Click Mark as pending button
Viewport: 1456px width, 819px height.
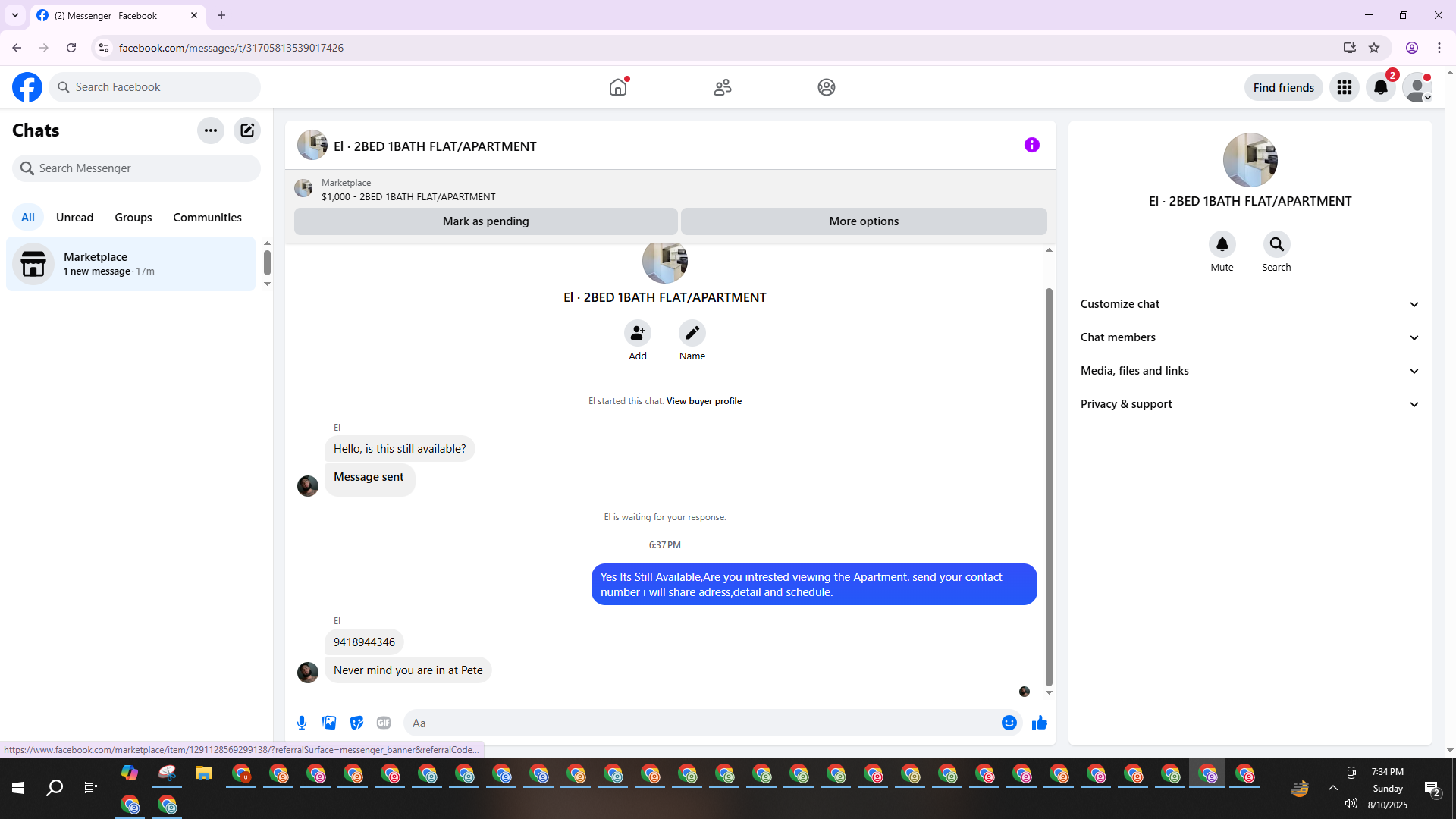click(x=485, y=221)
